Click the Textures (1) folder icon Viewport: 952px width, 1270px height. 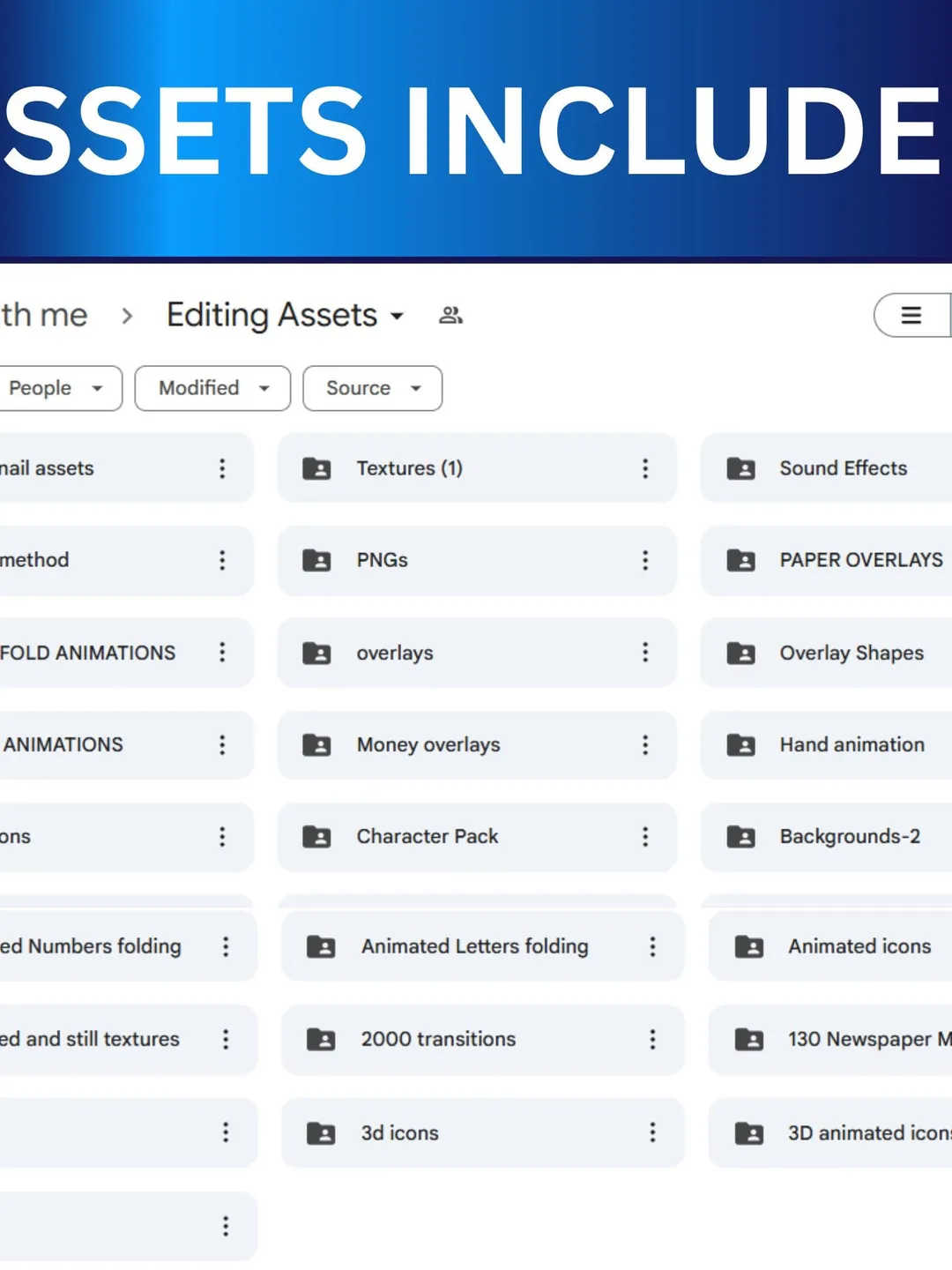tap(316, 468)
